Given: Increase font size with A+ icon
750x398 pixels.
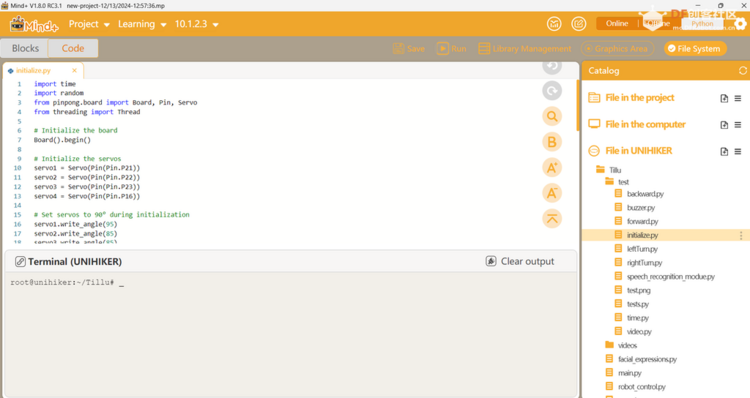Looking at the screenshot, I should (552, 168).
